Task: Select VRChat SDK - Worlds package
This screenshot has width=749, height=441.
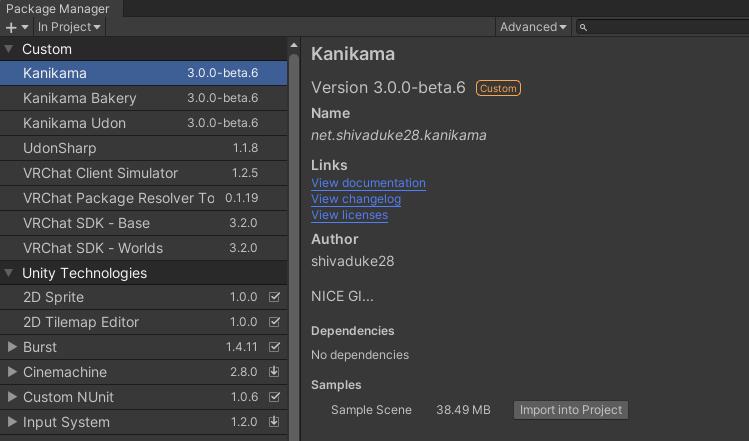Action: (143, 248)
